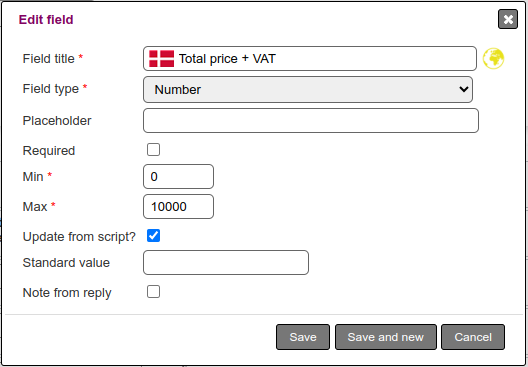Click into the Field title text input
Image resolution: width=528 pixels, height=367 pixels.
(x=310, y=59)
